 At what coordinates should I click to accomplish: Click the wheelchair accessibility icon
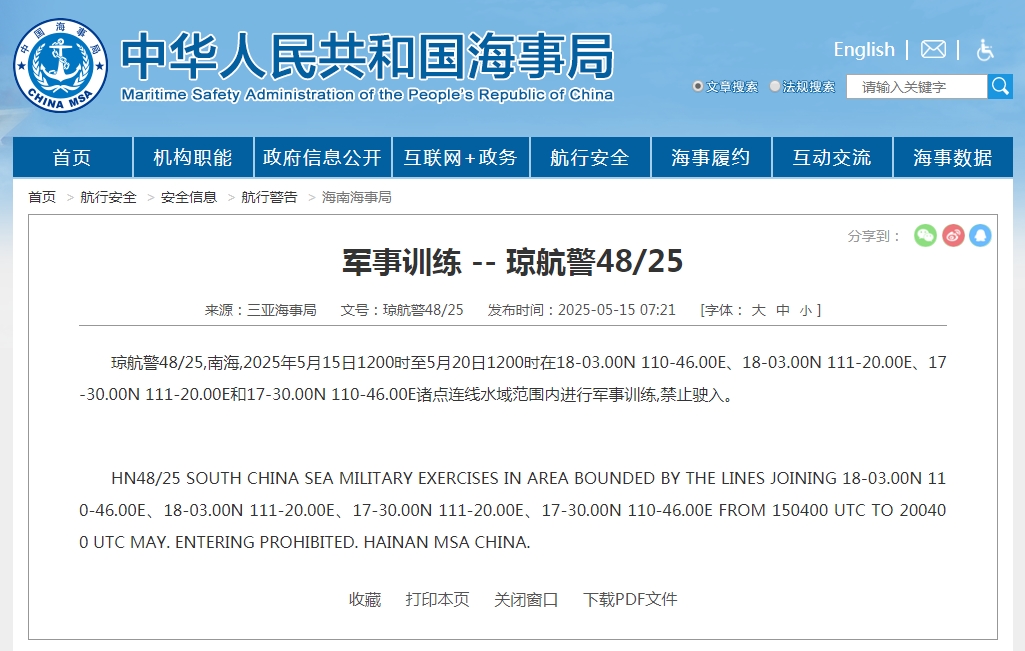985,50
